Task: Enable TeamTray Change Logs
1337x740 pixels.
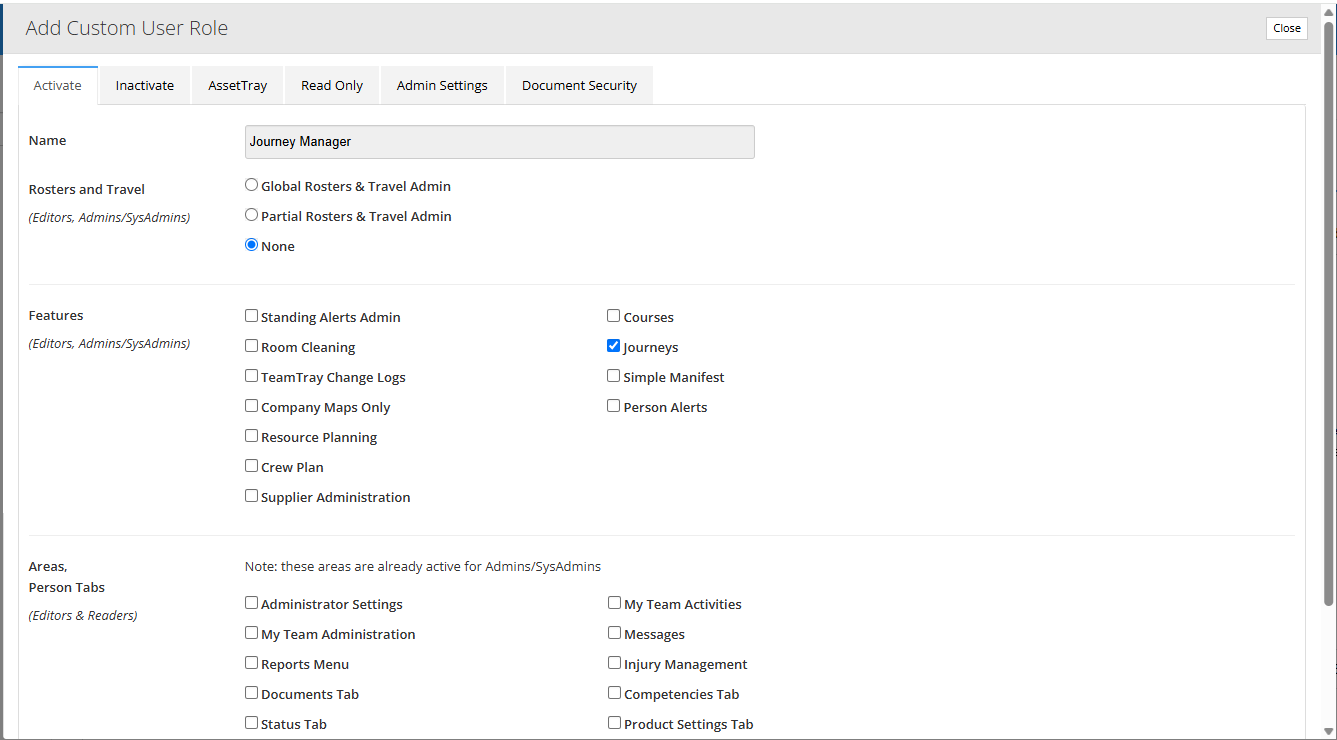Action: click(x=251, y=375)
